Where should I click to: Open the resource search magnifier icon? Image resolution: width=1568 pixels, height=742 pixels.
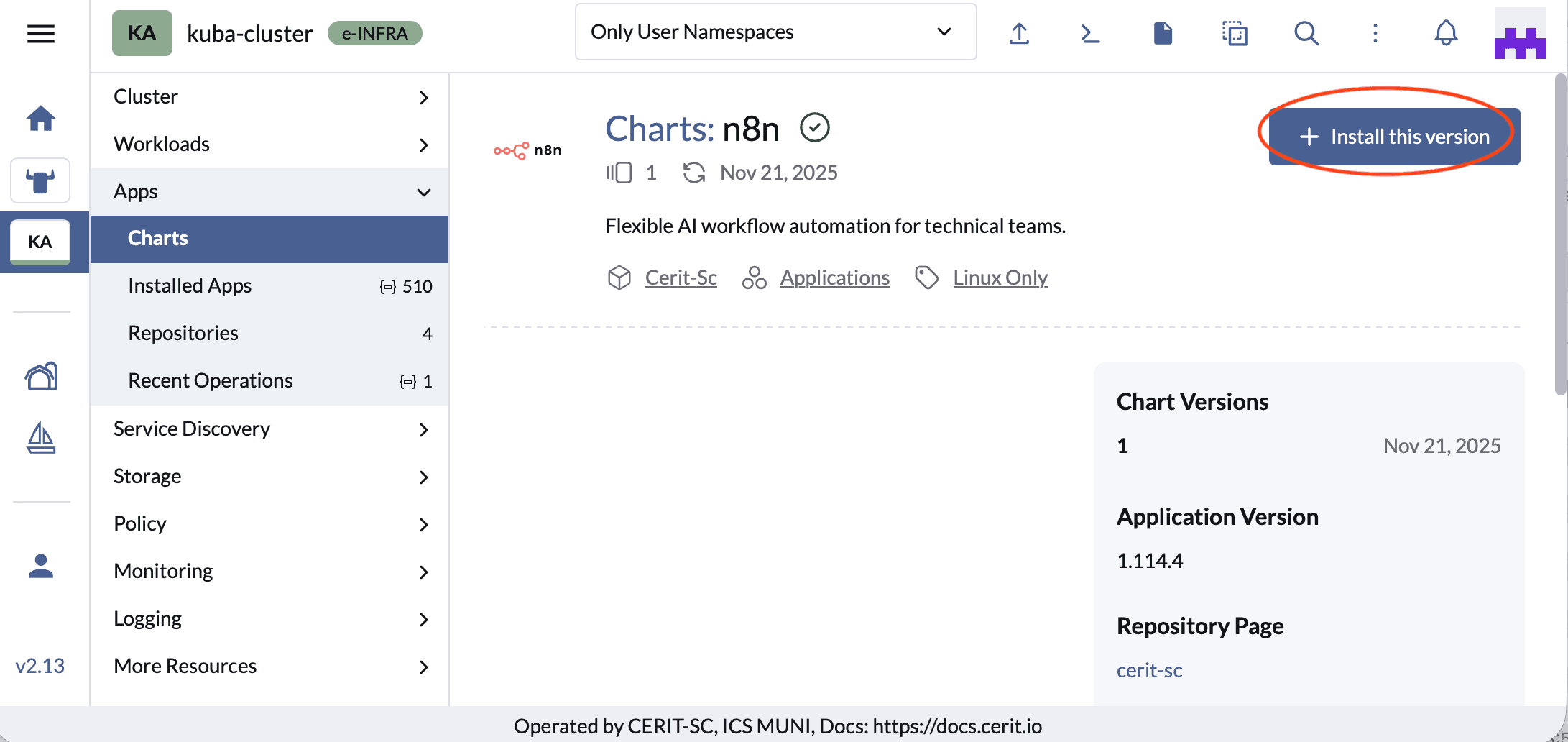pyautogui.click(x=1306, y=33)
